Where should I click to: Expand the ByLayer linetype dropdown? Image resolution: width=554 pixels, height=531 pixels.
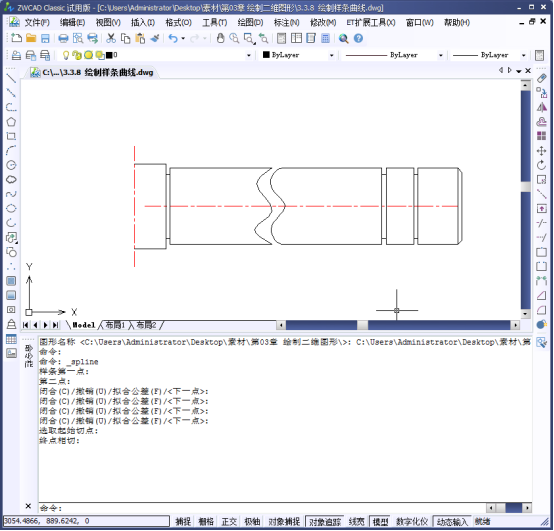click(x=393, y=55)
